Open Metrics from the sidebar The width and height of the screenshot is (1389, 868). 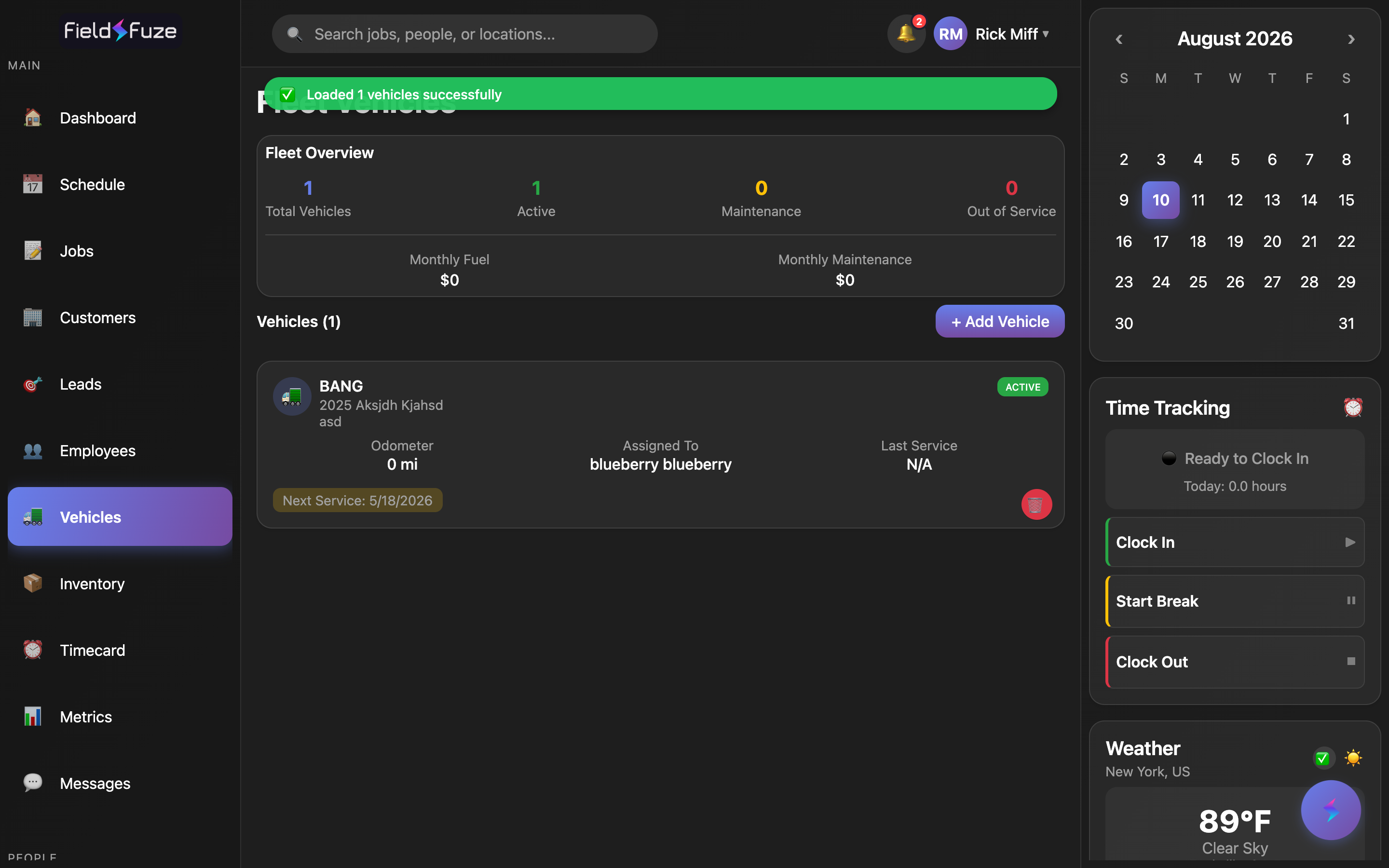pyautogui.click(x=120, y=717)
